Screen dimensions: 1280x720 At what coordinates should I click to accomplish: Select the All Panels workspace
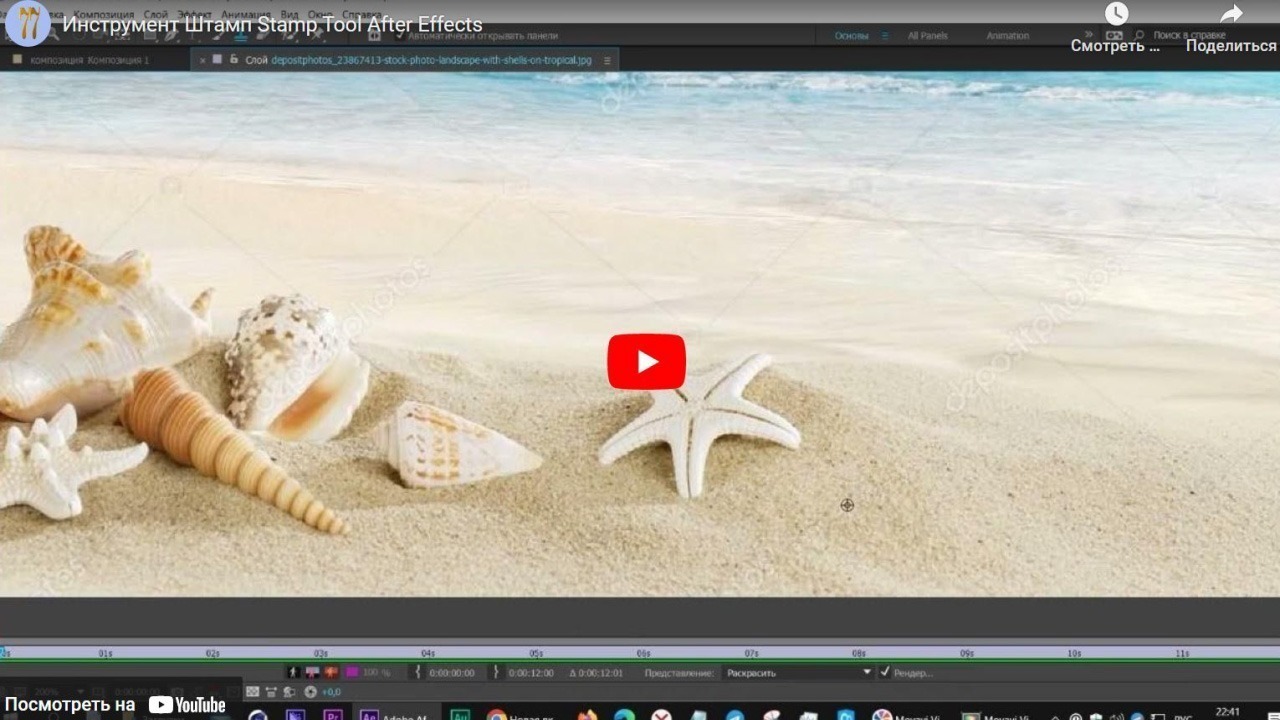pyautogui.click(x=927, y=36)
